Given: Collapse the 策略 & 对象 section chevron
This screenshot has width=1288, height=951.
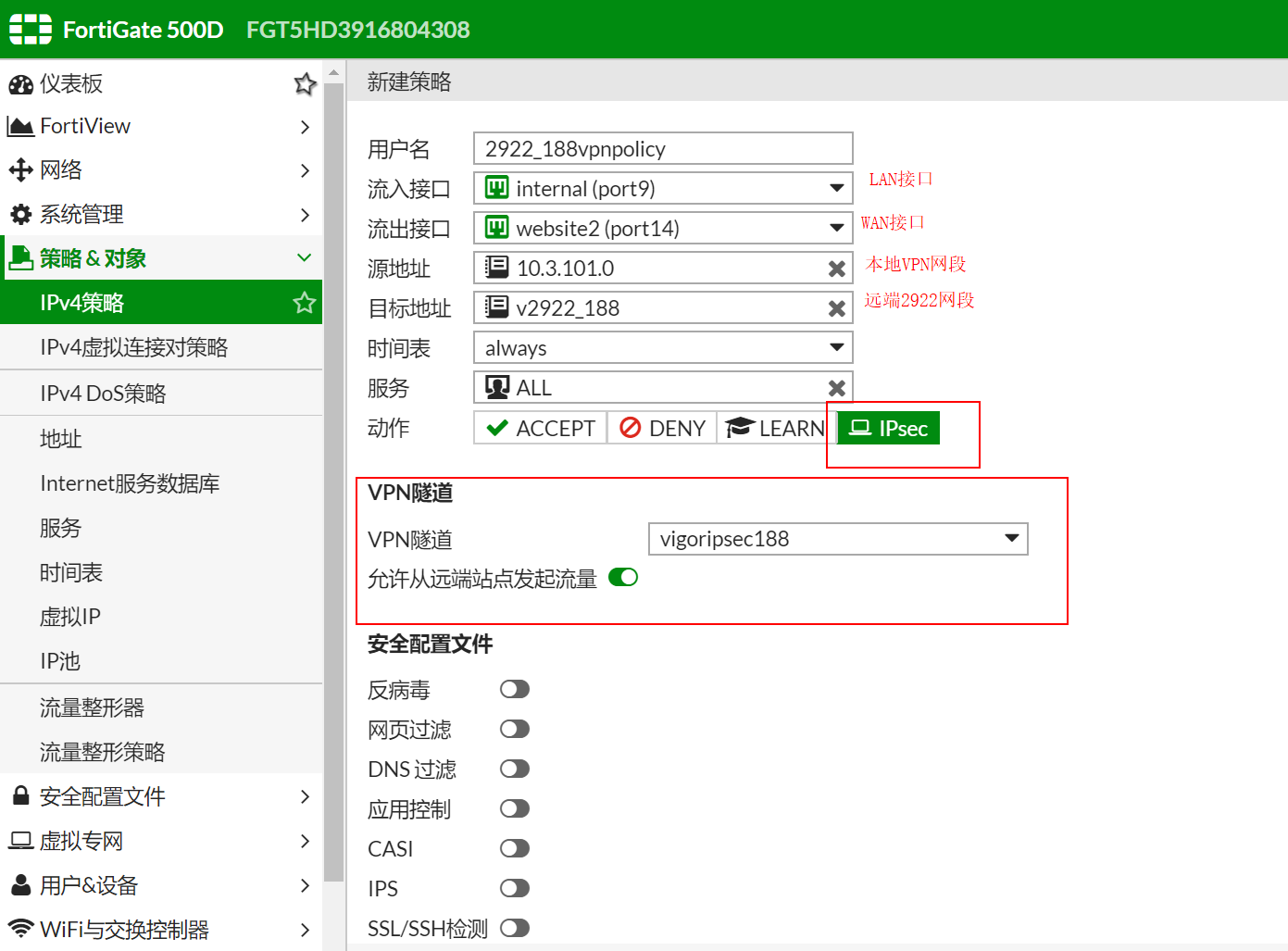Looking at the screenshot, I should point(305,257).
